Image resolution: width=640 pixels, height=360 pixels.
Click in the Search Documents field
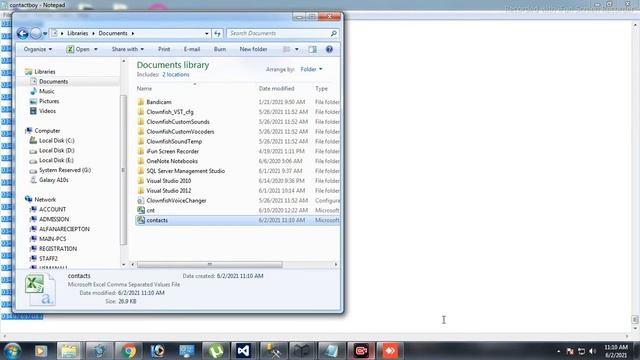coord(279,33)
